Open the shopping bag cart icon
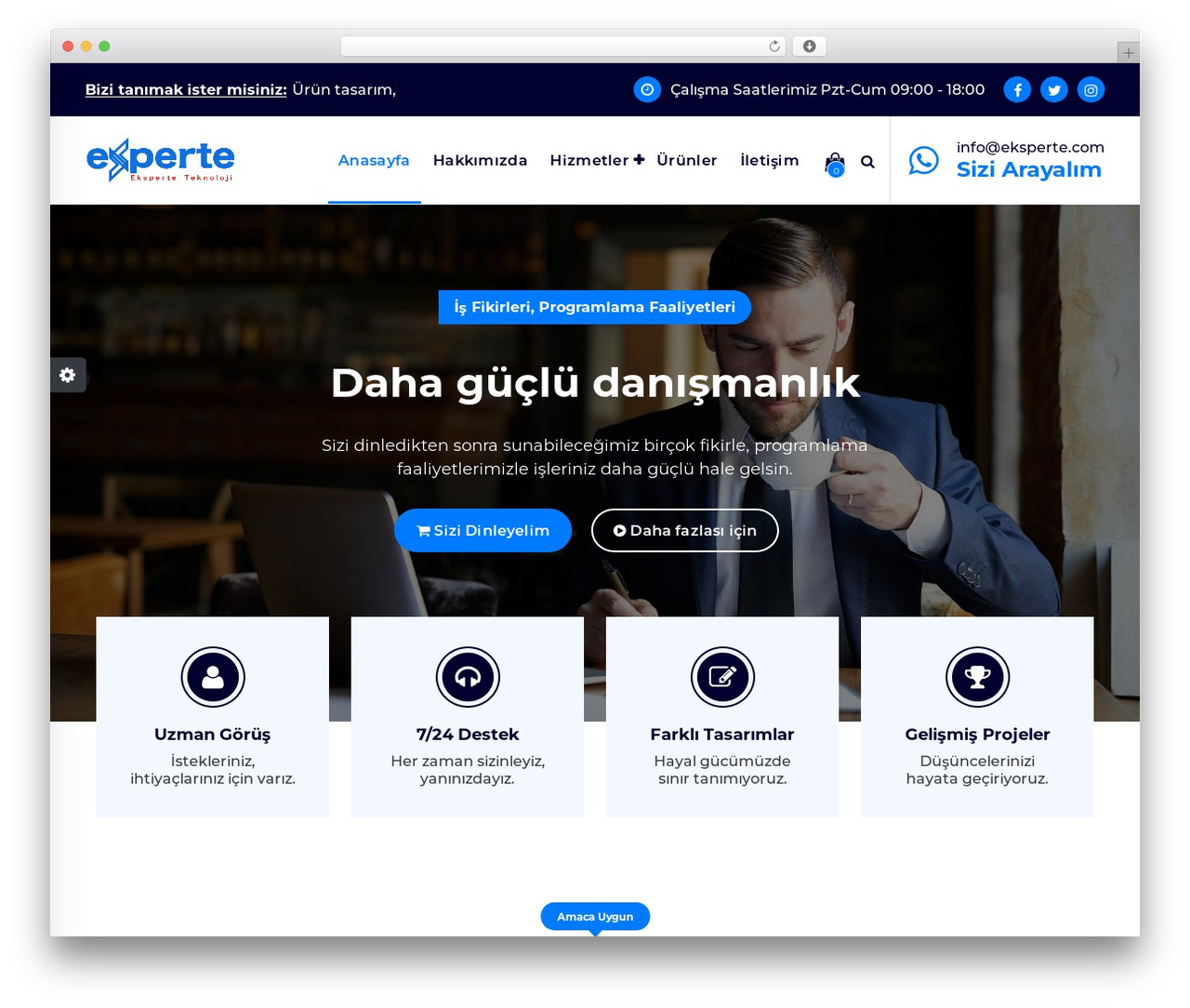This screenshot has height=1008, width=1190. tap(835, 164)
